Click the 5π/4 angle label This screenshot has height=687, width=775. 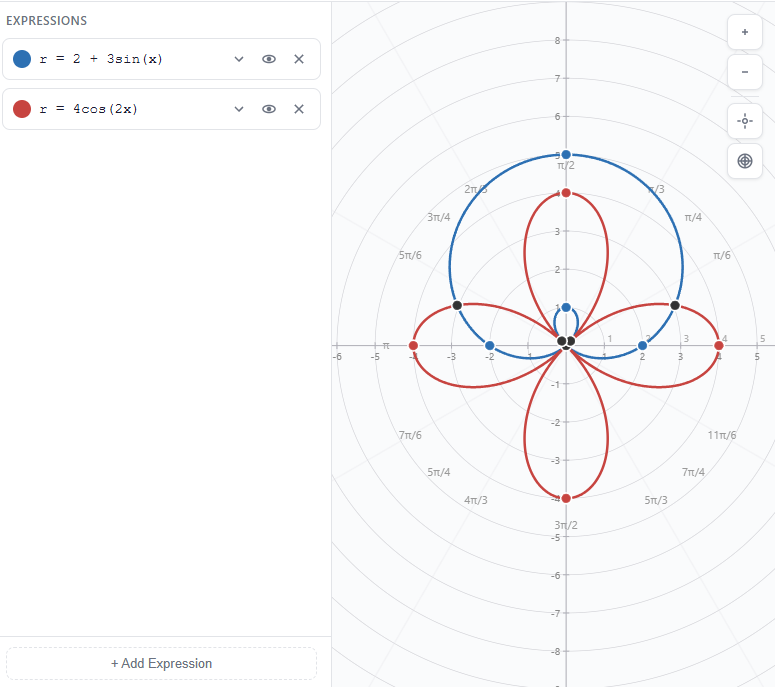click(x=438, y=472)
